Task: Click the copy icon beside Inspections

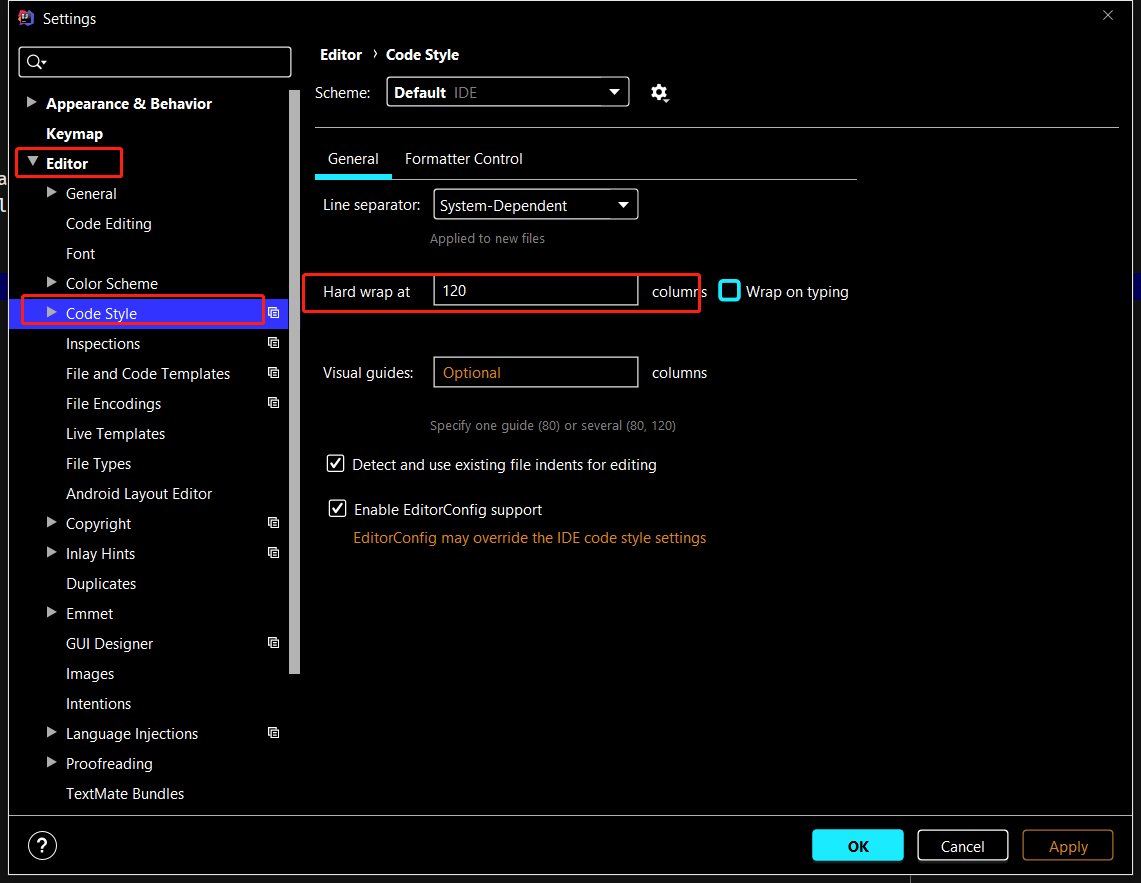Action: 274,343
